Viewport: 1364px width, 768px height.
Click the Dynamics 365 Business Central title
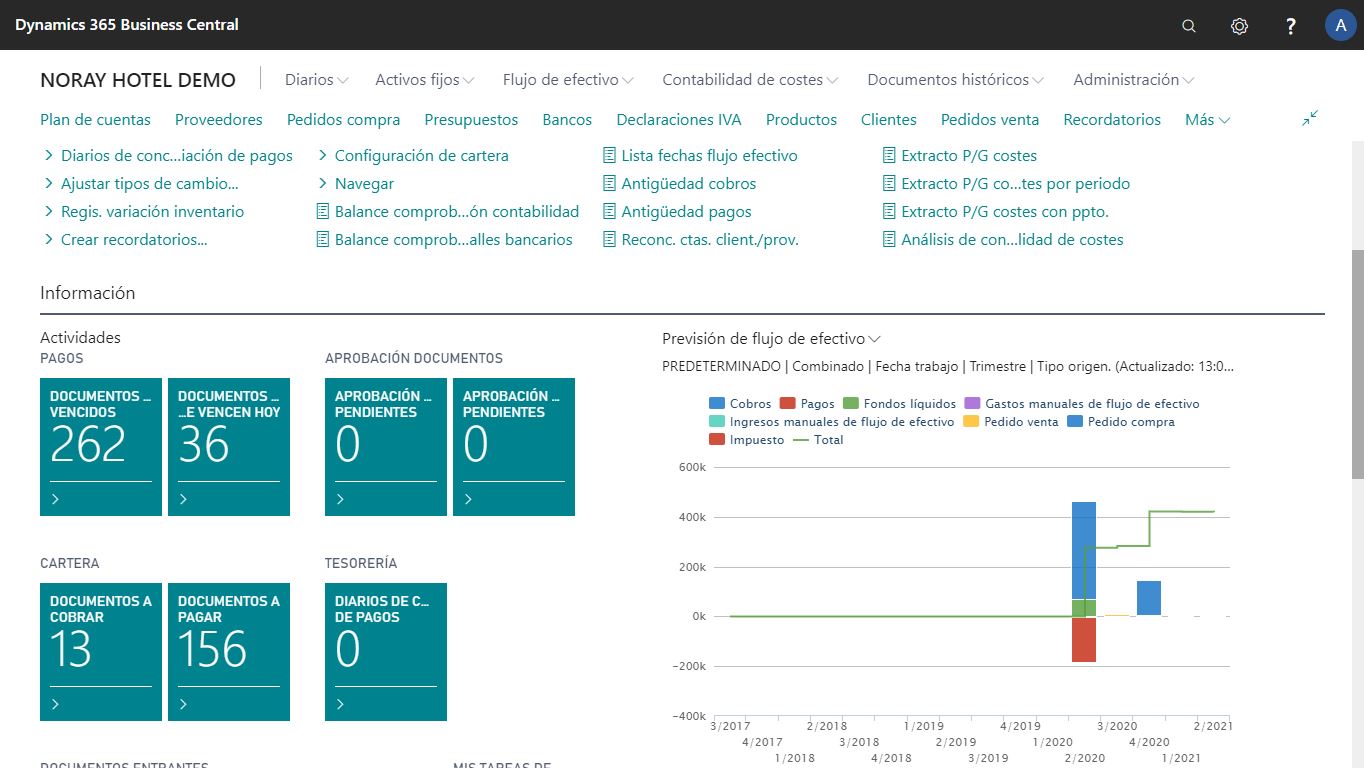[127, 25]
